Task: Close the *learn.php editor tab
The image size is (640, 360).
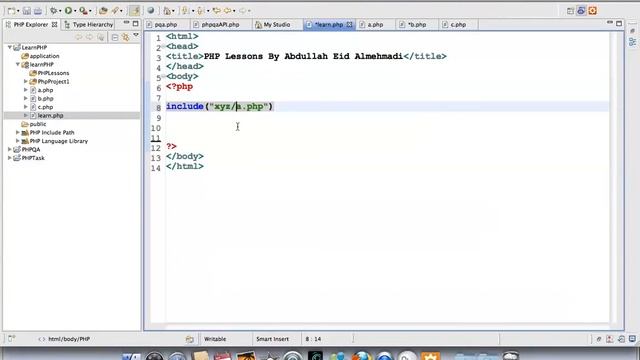Action: point(349,24)
